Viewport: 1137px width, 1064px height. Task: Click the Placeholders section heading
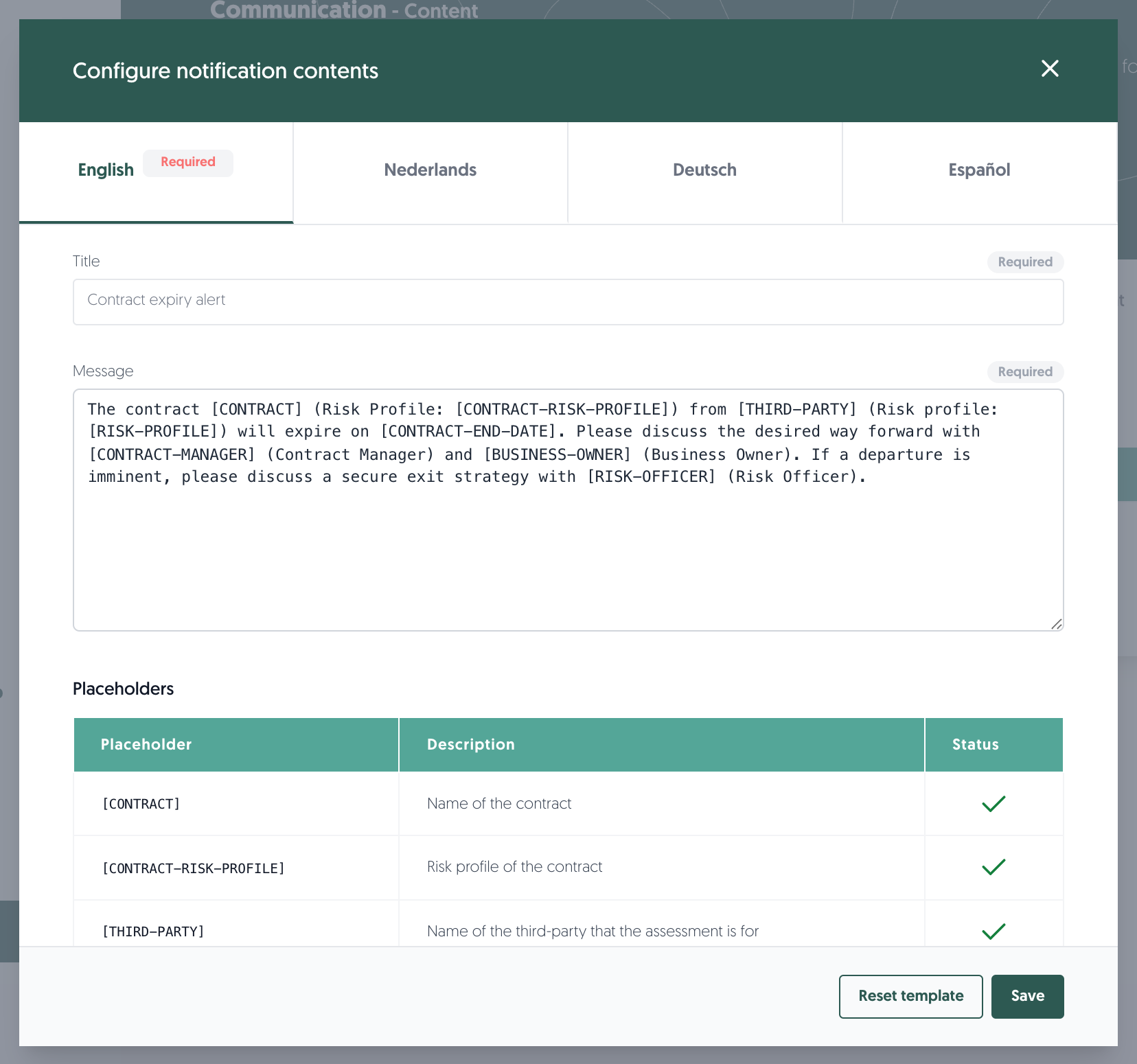[x=124, y=689]
